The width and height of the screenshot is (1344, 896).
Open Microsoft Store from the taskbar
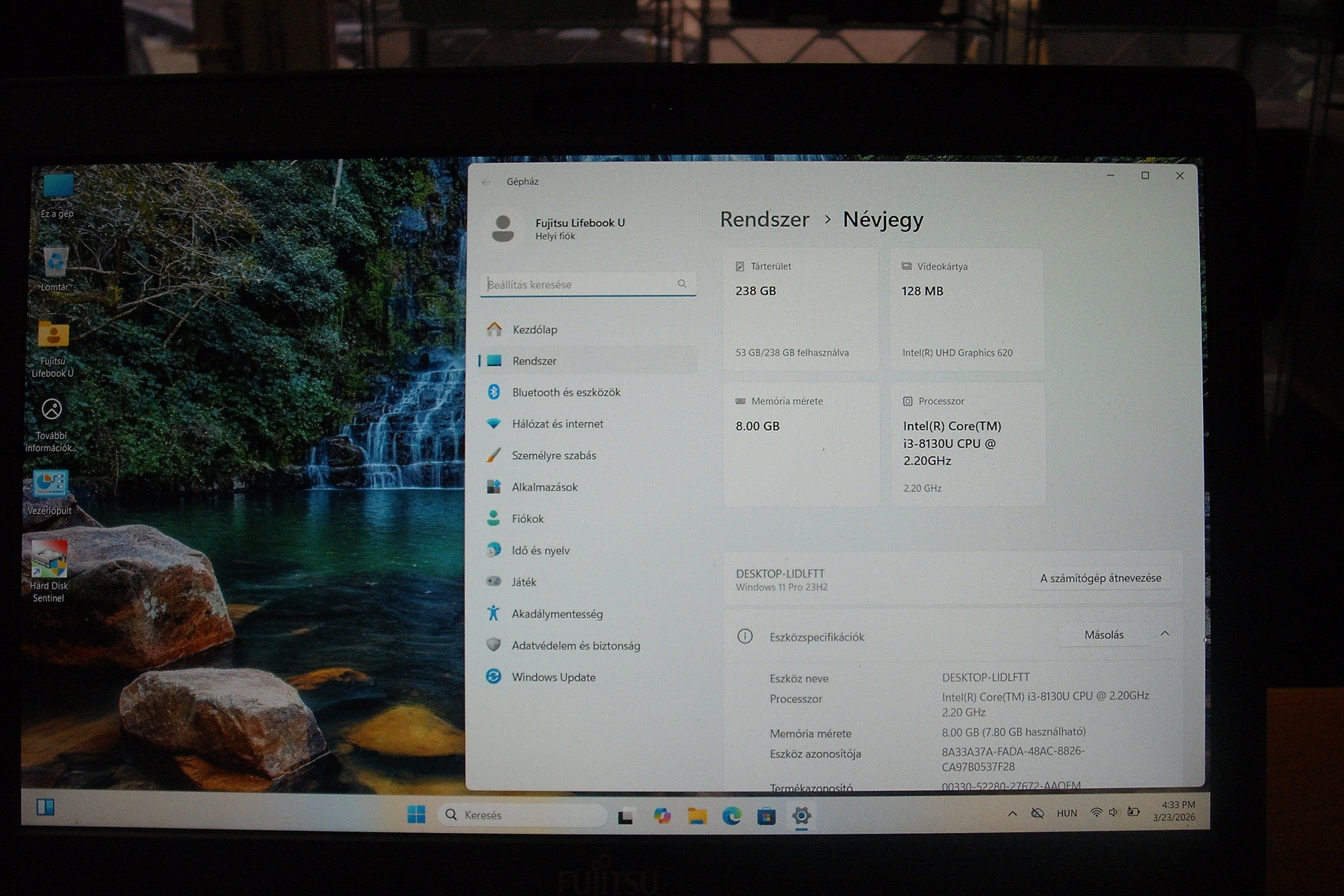click(x=766, y=816)
